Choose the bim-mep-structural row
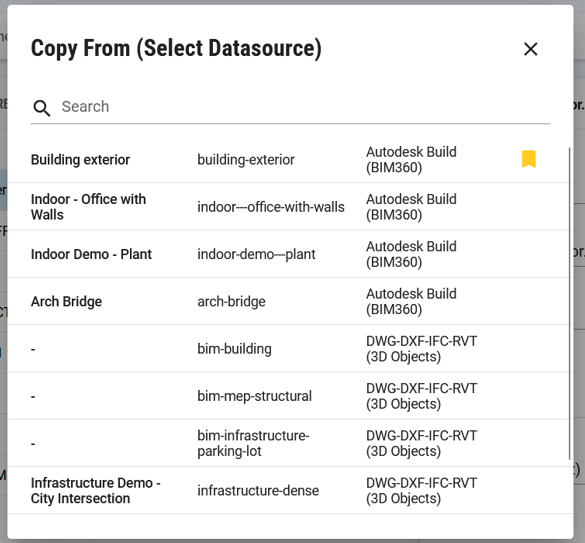Screen dimensions: 585x543 pyautogui.click(x=290, y=396)
